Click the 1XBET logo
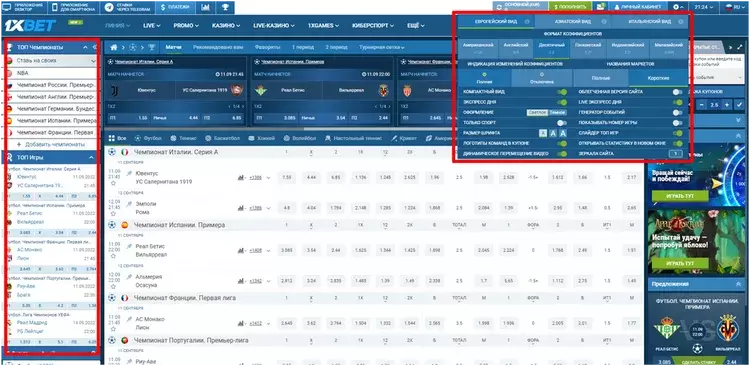Image resolution: width=750 pixels, height=366 pixels. 30,25
